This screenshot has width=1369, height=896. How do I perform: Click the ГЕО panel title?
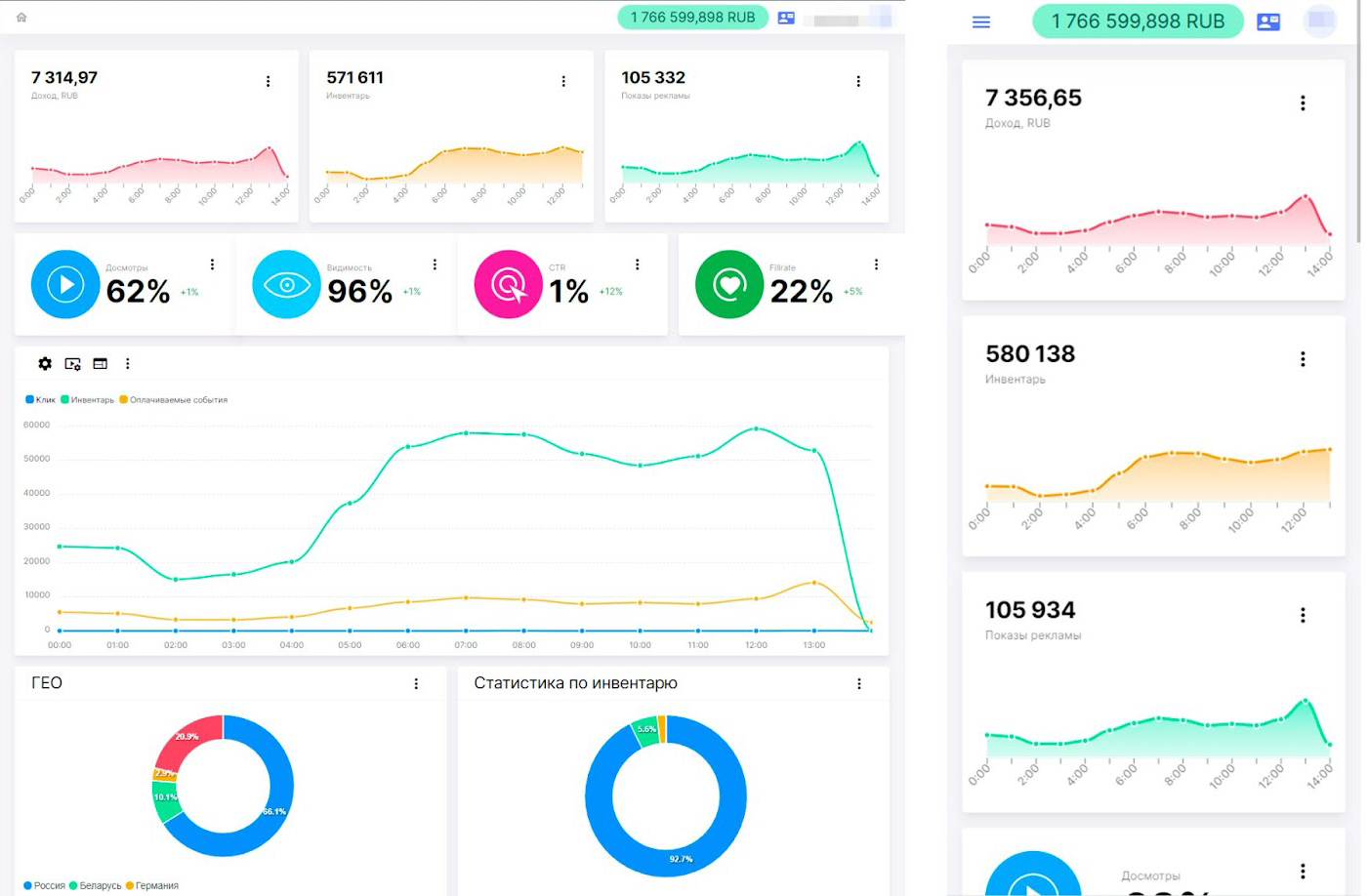pos(47,683)
